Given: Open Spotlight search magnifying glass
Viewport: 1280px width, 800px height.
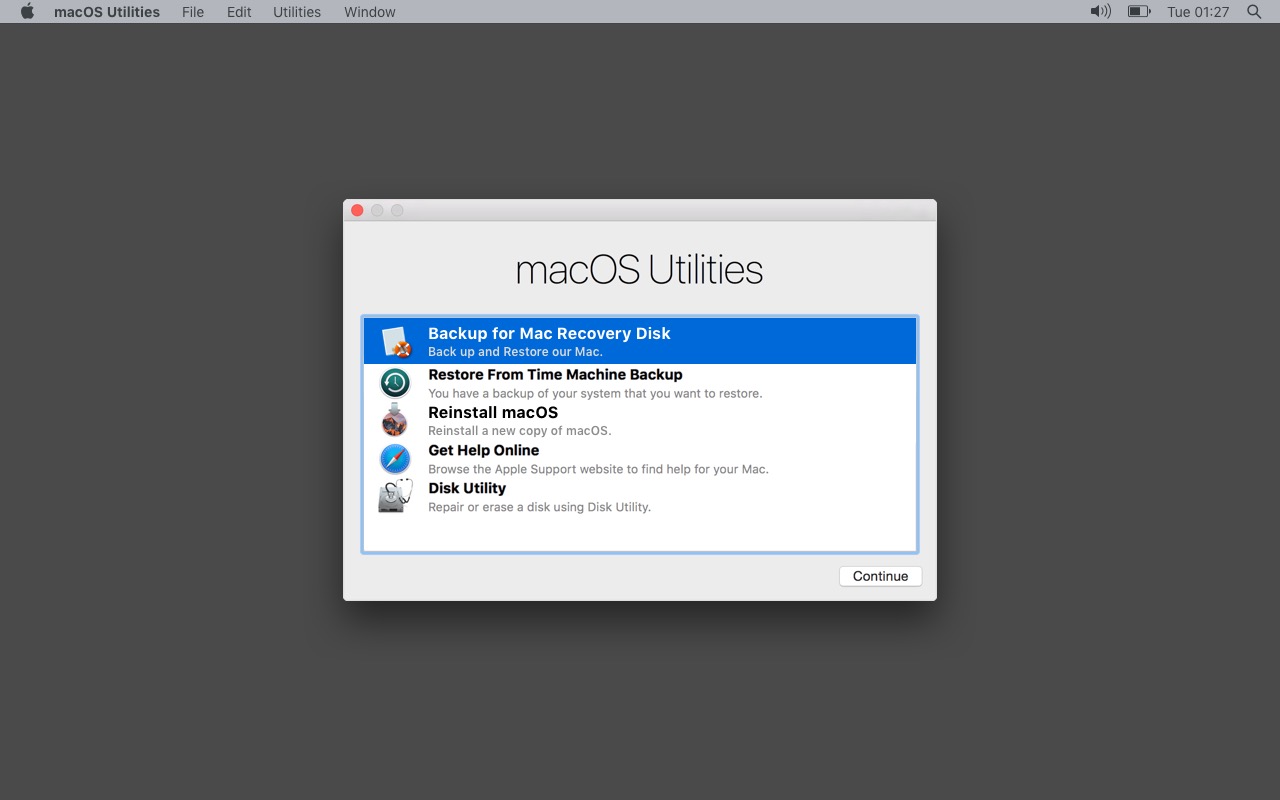Looking at the screenshot, I should coord(1254,12).
